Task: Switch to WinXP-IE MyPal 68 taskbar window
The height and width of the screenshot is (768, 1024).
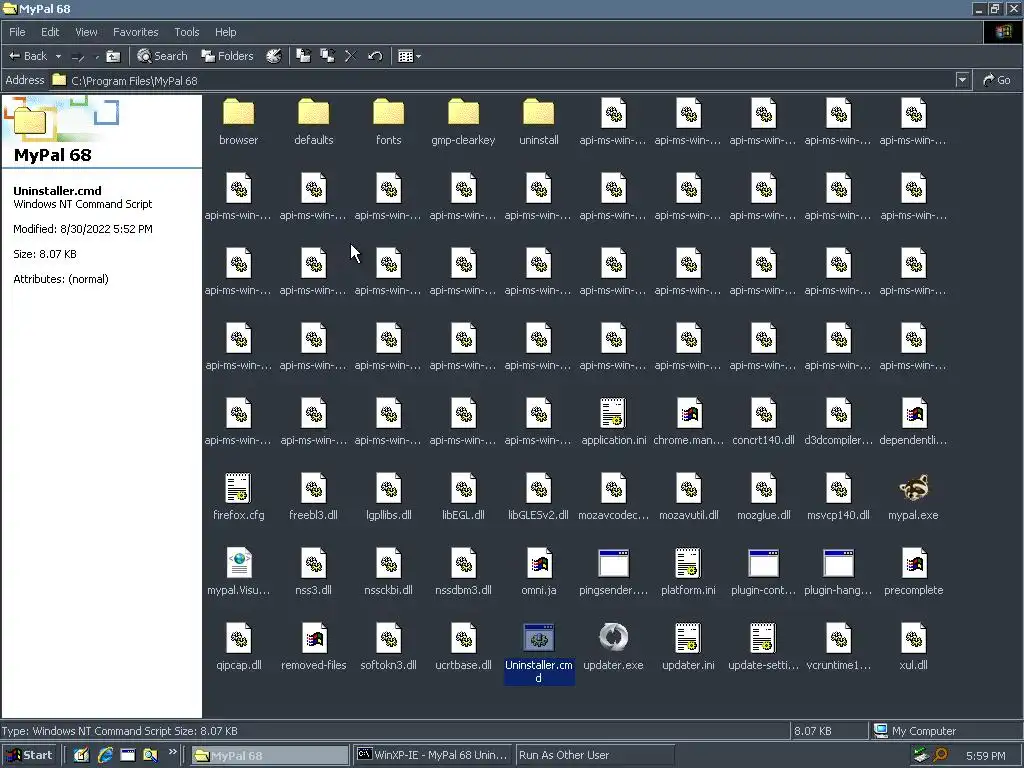Action: 432,755
